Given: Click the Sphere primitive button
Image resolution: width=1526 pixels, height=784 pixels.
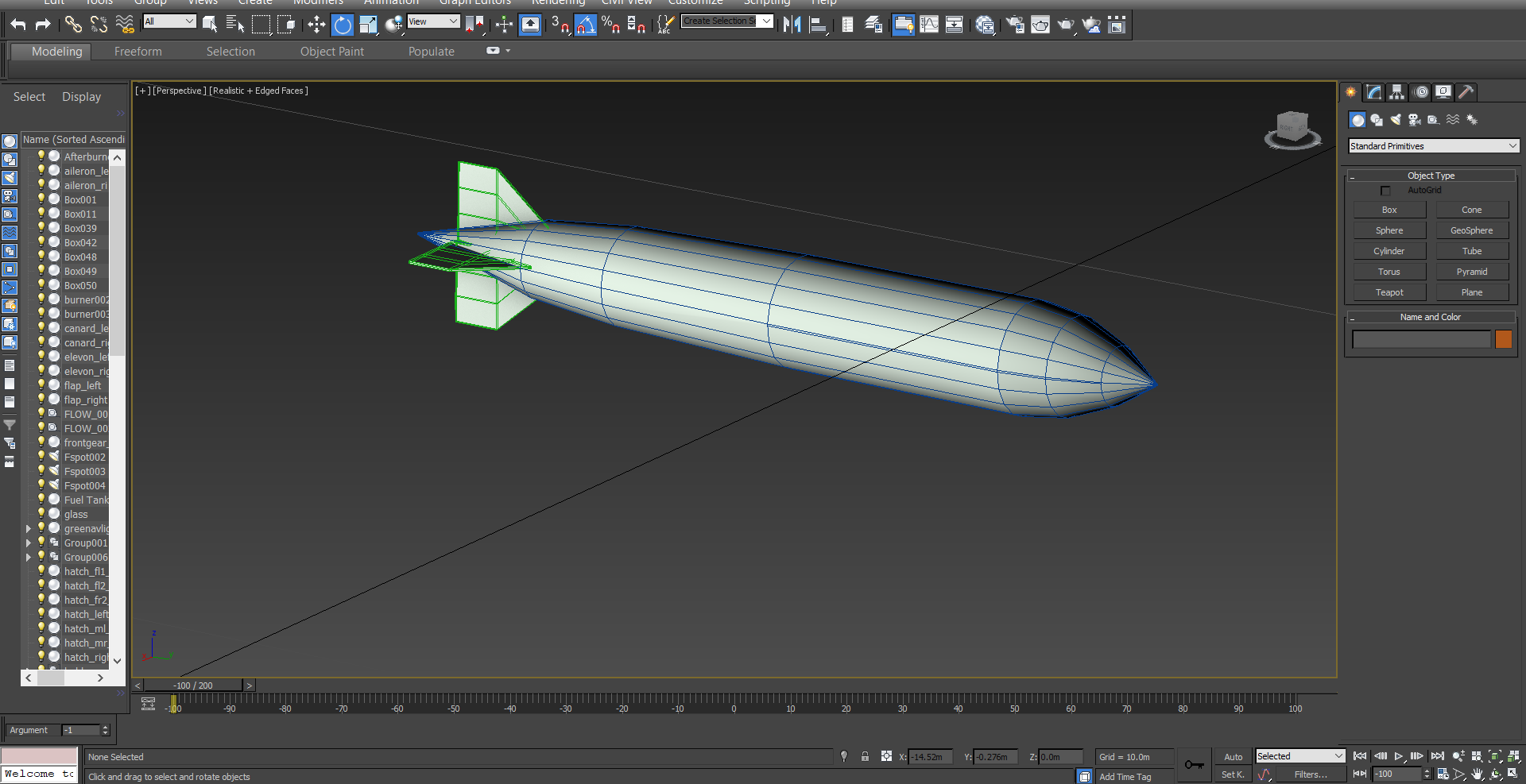Looking at the screenshot, I should point(1389,230).
